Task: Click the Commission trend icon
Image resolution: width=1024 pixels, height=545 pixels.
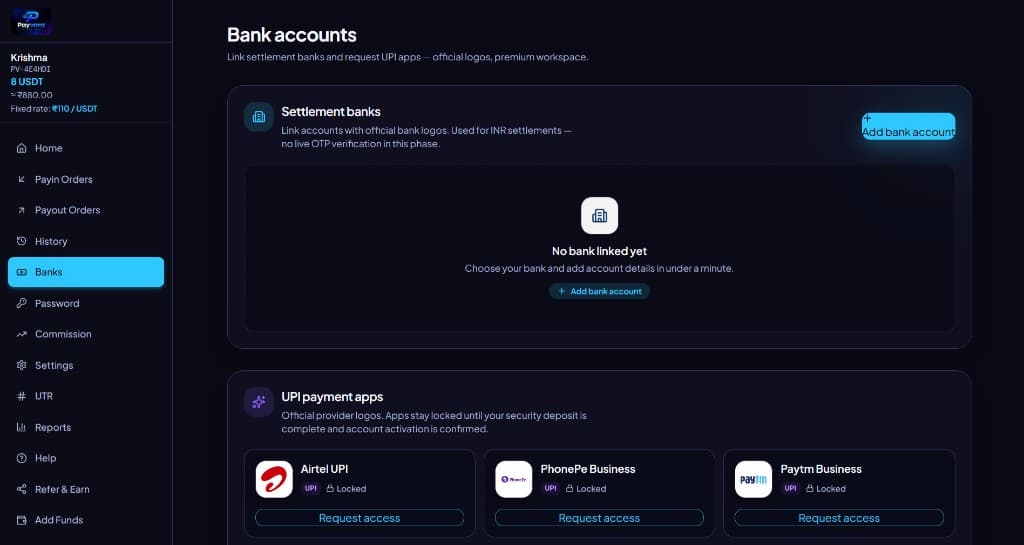Action: (22, 334)
